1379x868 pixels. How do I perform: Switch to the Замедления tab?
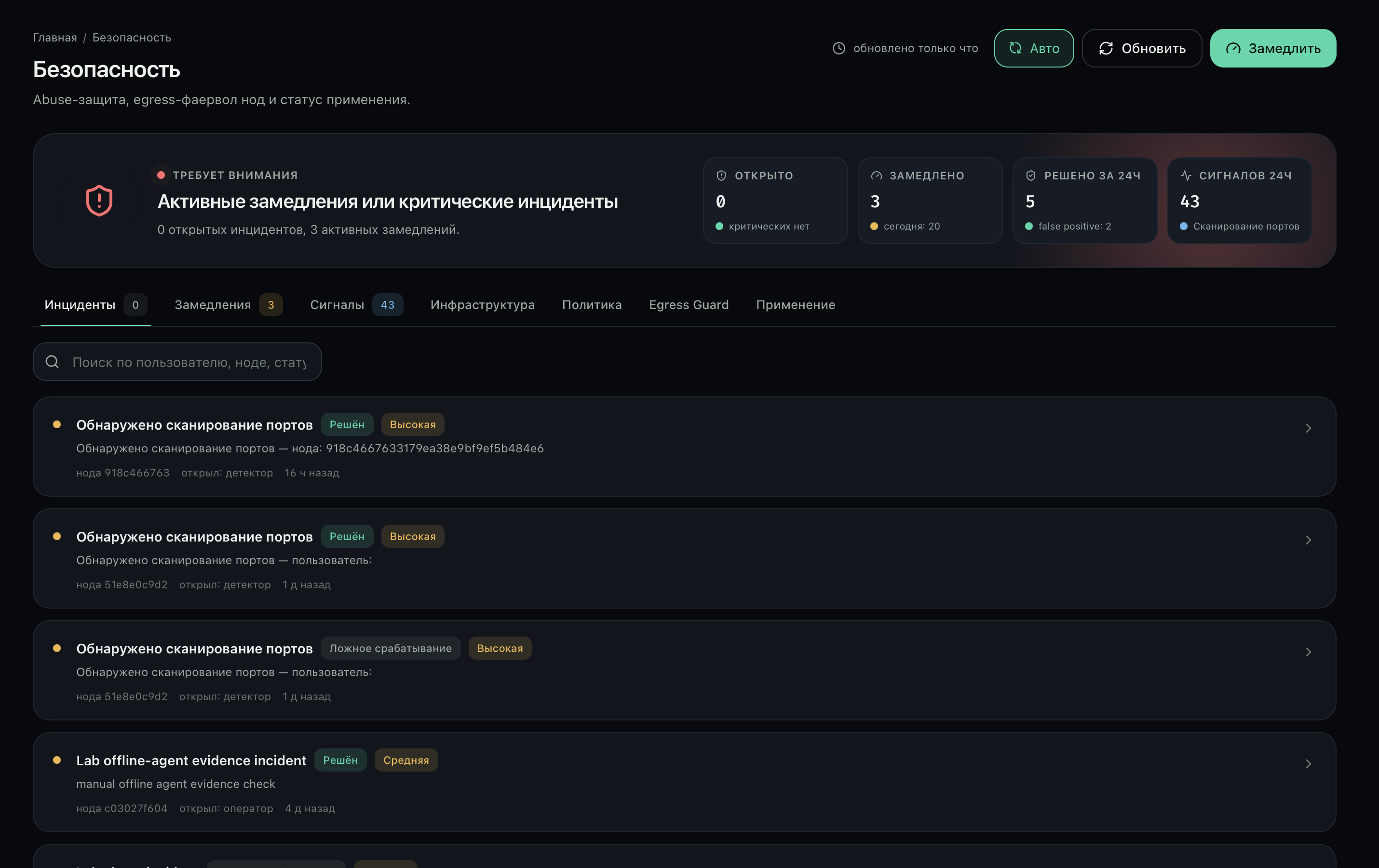(228, 305)
